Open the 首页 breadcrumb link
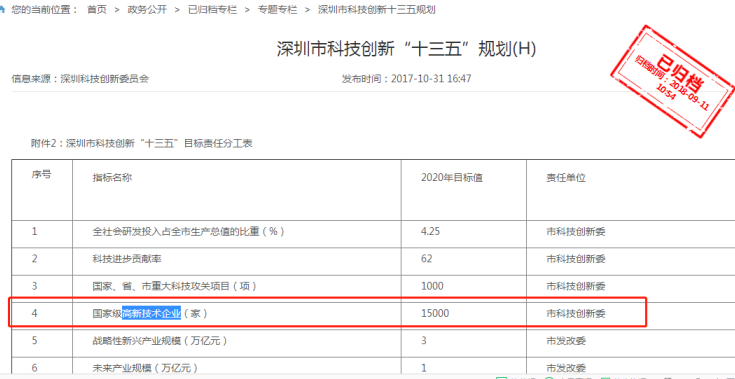 point(97,10)
